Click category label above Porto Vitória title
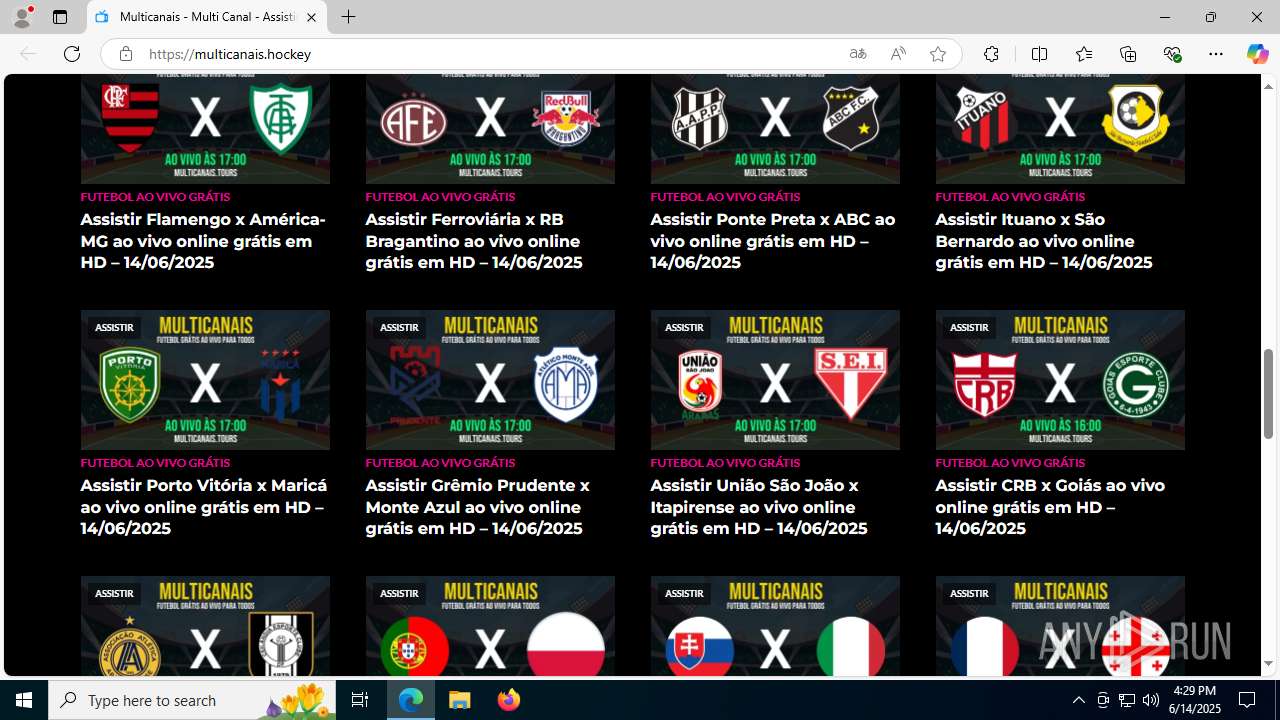The width and height of the screenshot is (1280, 720). (x=155, y=463)
